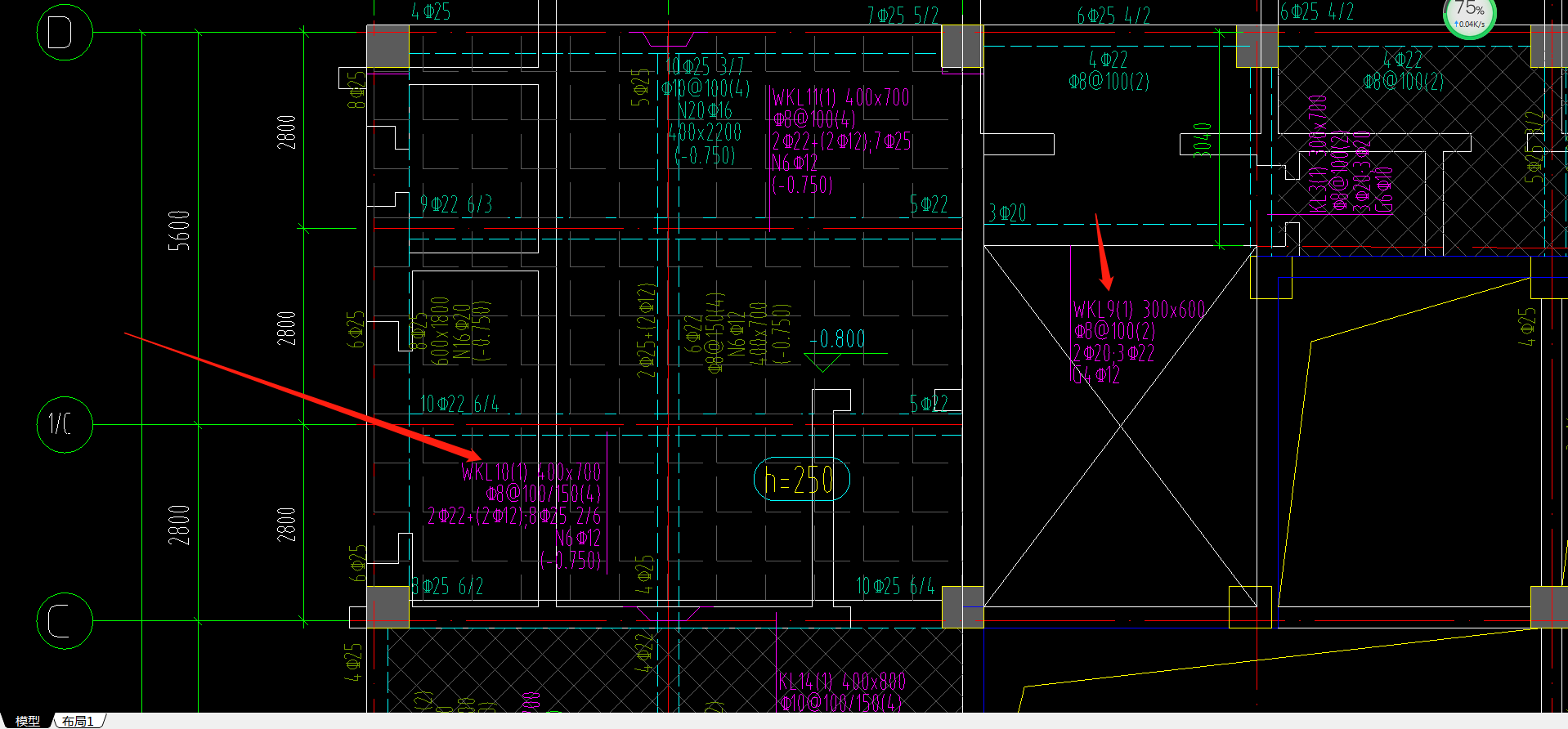Select grid axis bubble 1/C

65,424
